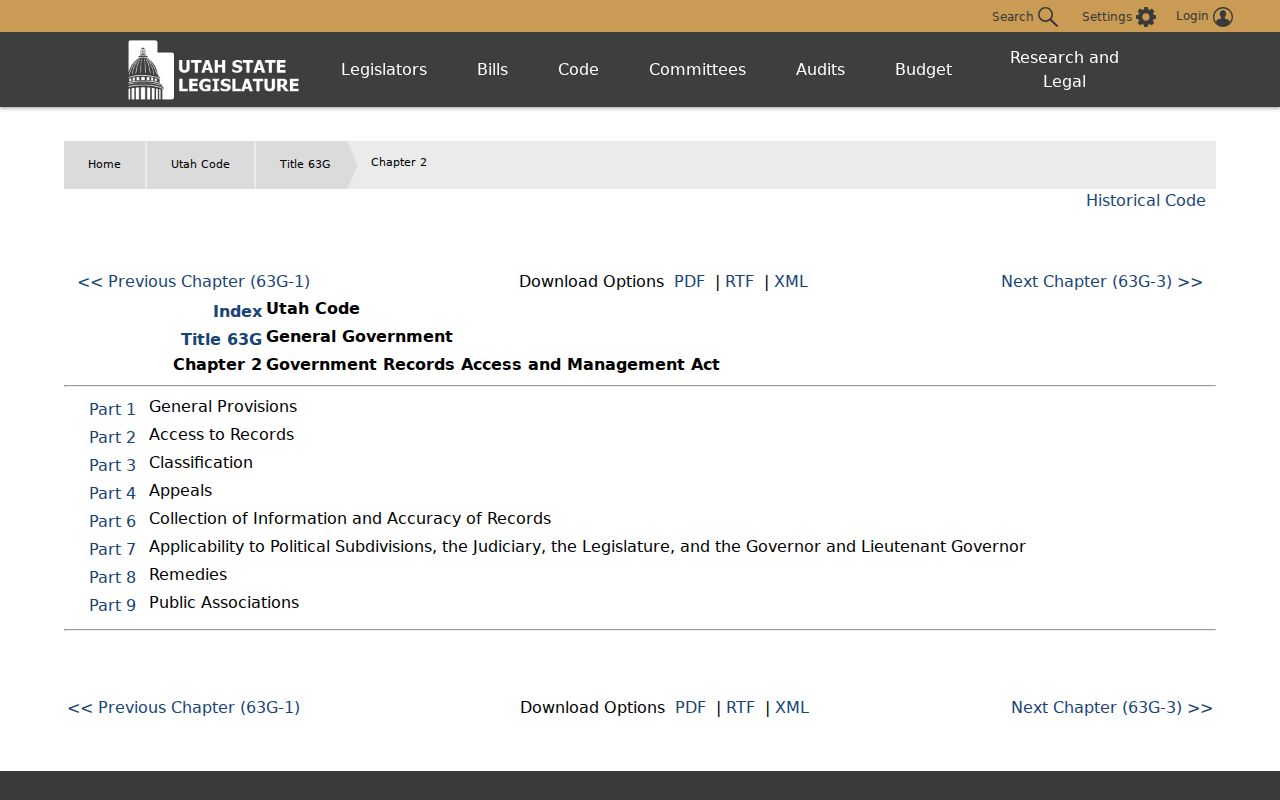The width and height of the screenshot is (1280, 800).
Task: Open Part 9 Public Associations
Action: pos(112,605)
